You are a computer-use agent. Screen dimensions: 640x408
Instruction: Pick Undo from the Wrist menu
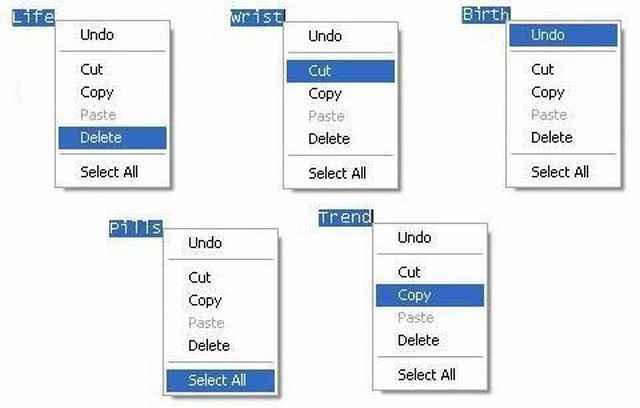(x=325, y=36)
